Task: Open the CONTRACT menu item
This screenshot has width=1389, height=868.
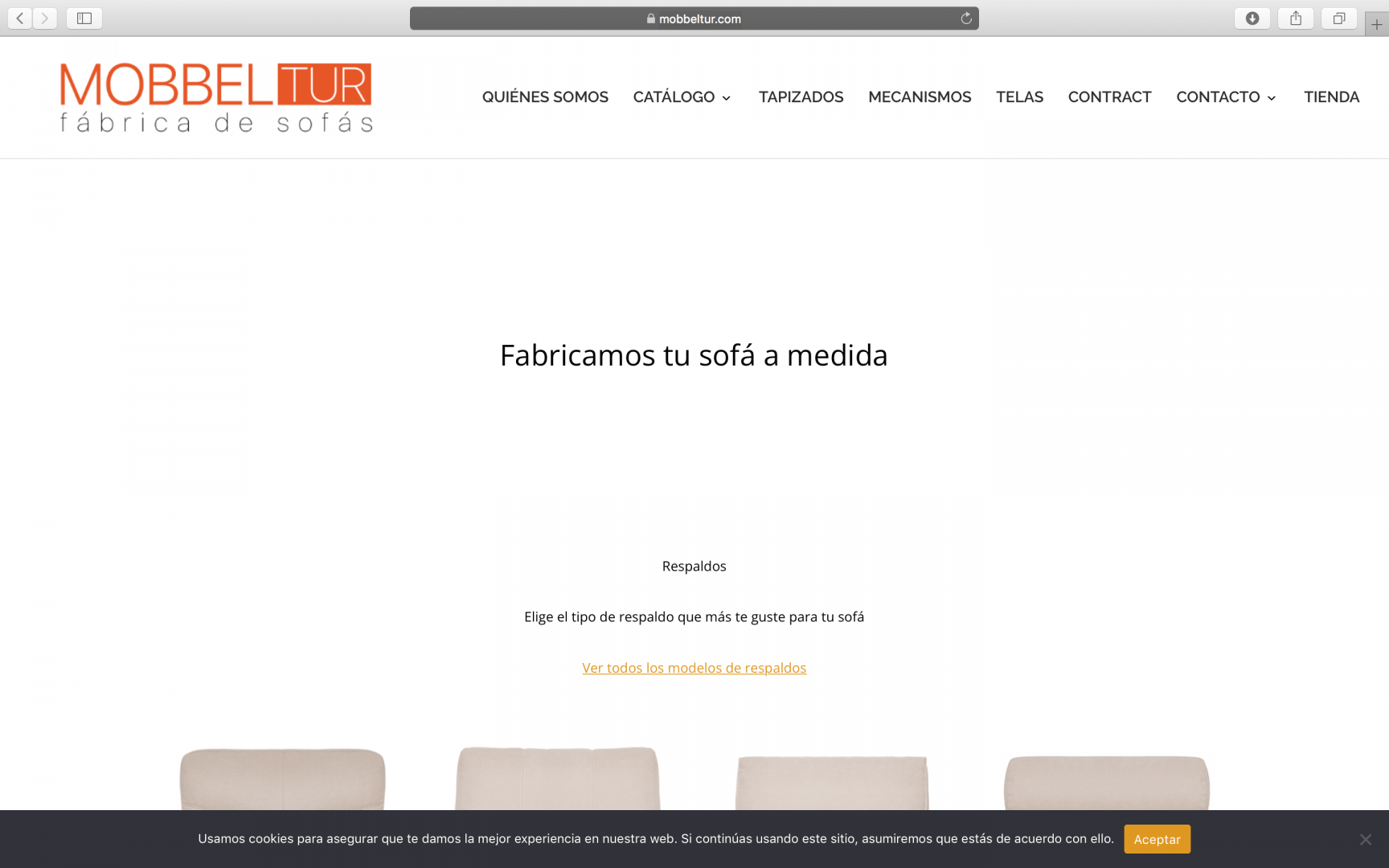Action: 1110,97
